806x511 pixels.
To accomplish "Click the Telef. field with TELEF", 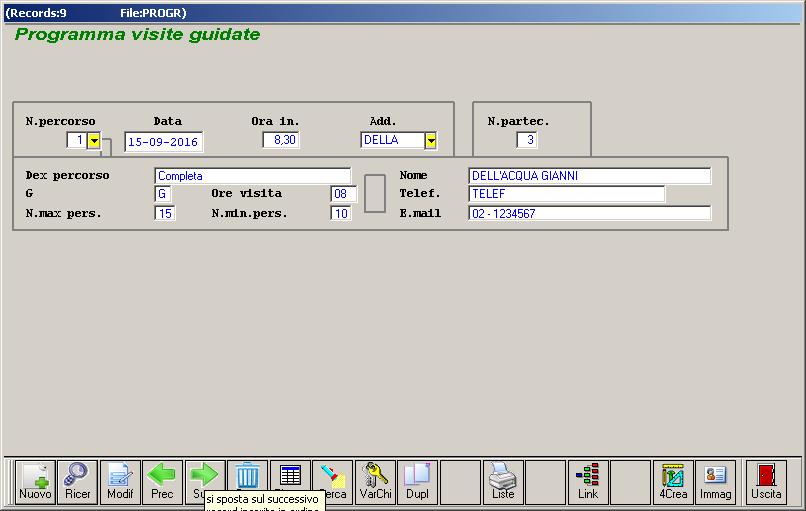I will pos(566,194).
